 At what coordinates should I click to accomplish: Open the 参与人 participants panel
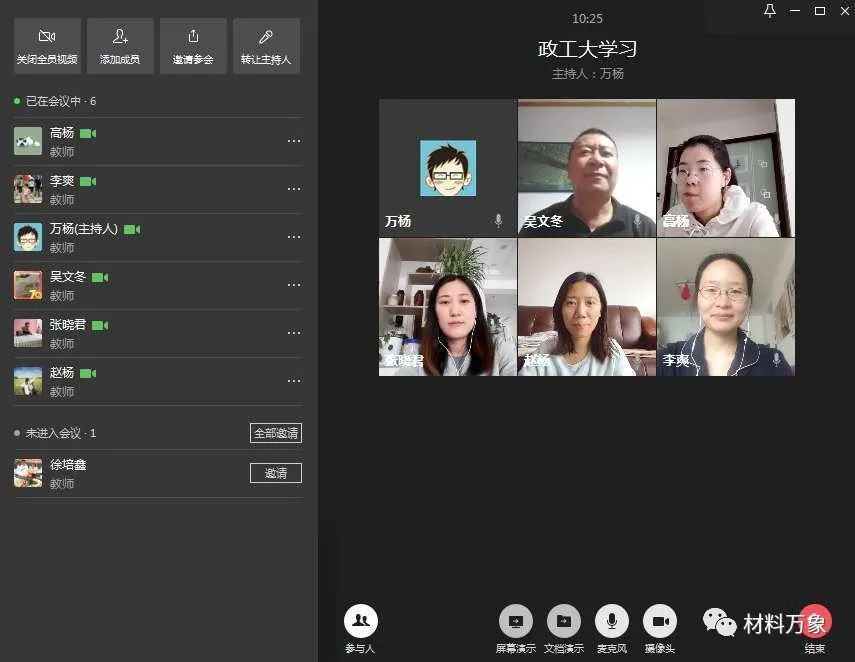[x=360, y=622]
